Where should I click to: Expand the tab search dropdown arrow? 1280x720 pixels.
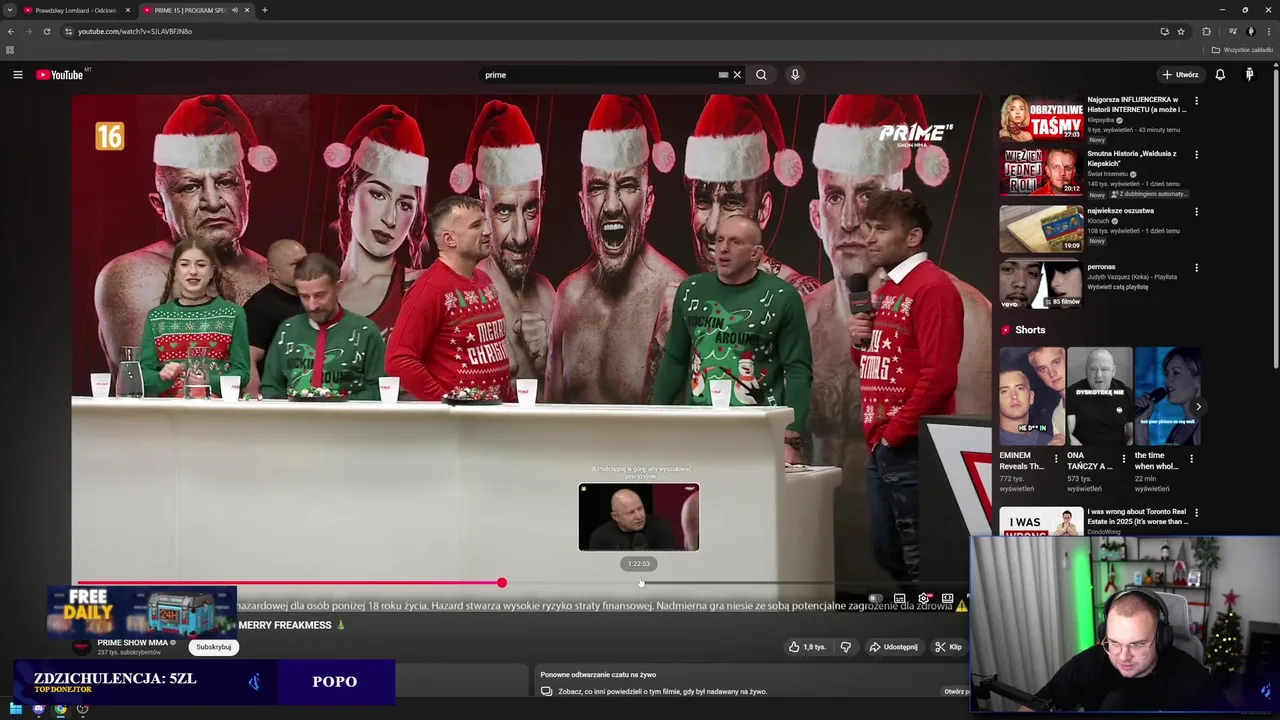coord(10,10)
